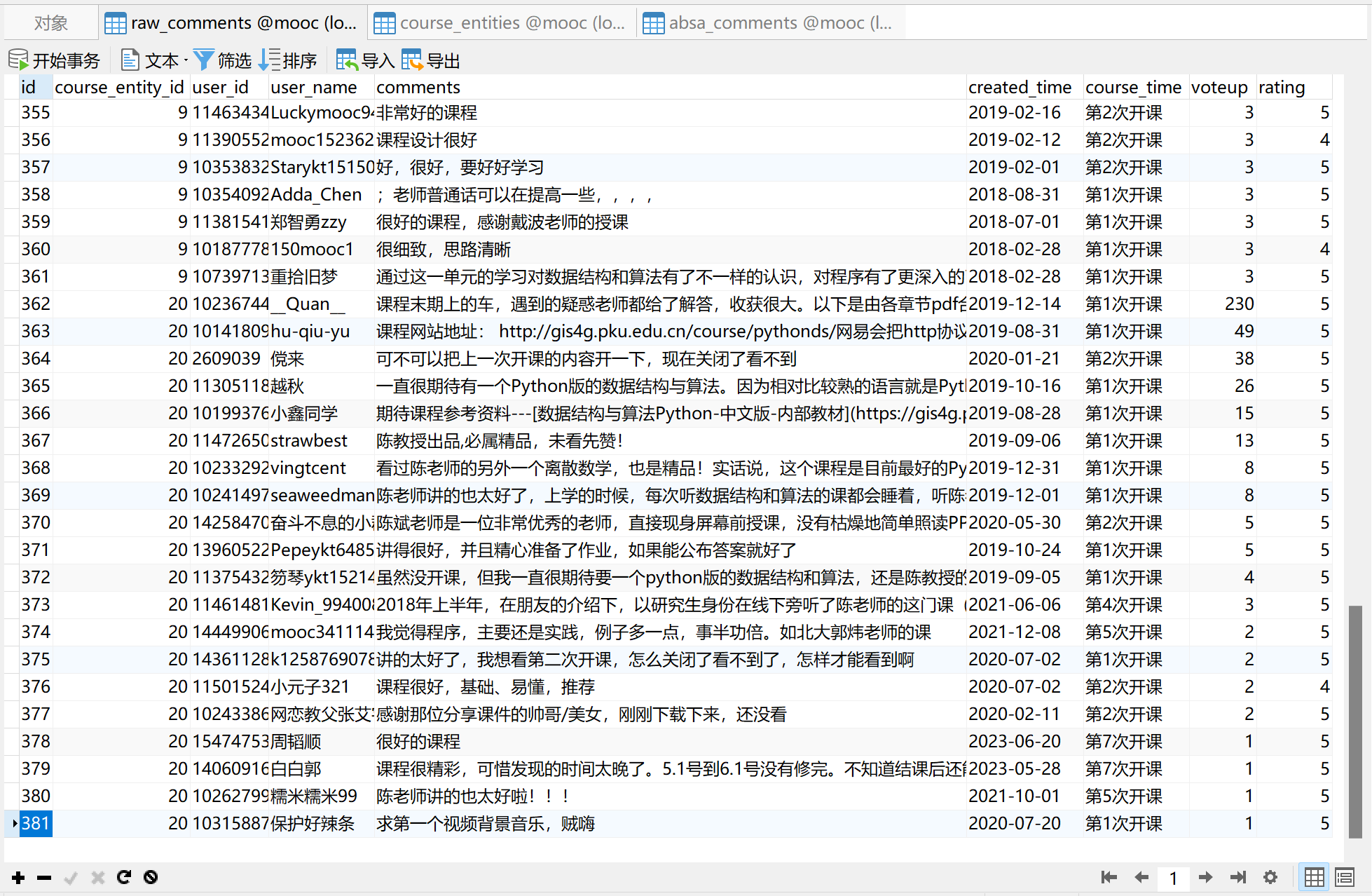Viewport: 1372px width, 896px height.
Task: Expand the Text (文本) dropdown arrow
Action: pos(186,61)
